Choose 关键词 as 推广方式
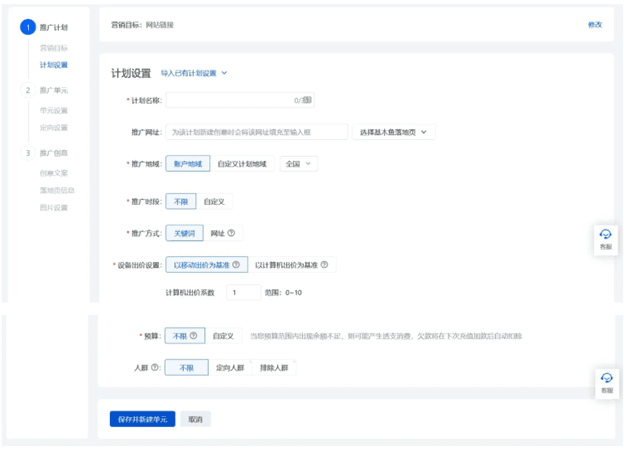The height and width of the screenshot is (451, 624). pyautogui.click(x=185, y=233)
